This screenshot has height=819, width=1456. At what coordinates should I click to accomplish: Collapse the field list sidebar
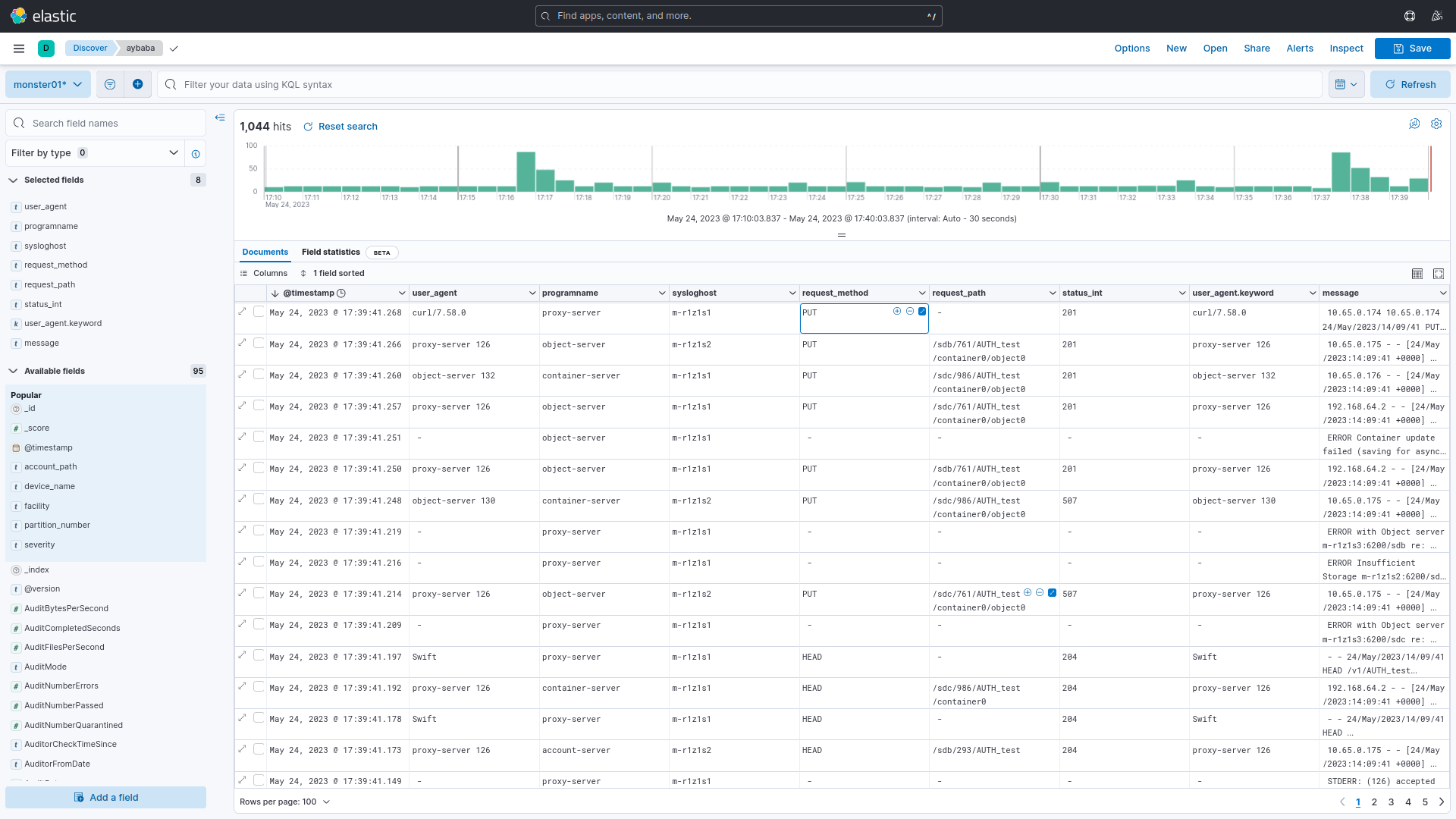220,118
